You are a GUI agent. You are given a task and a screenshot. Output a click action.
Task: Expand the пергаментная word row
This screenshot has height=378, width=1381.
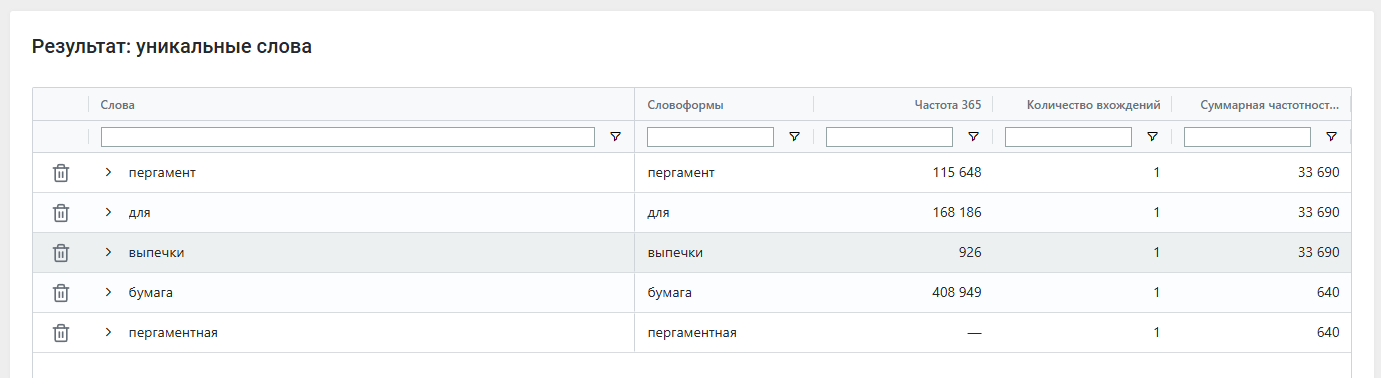(108, 332)
